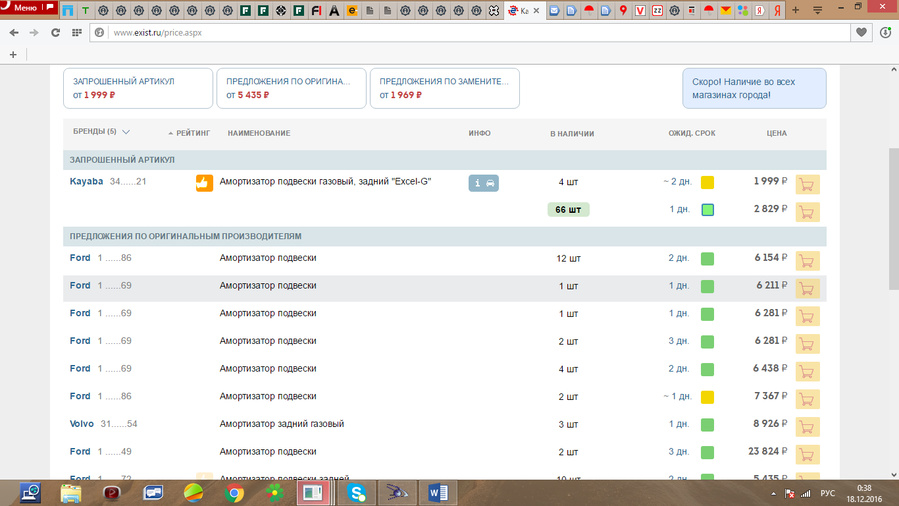
Task: Add Volvo 8 926 ₽ item to cart
Action: point(807,426)
